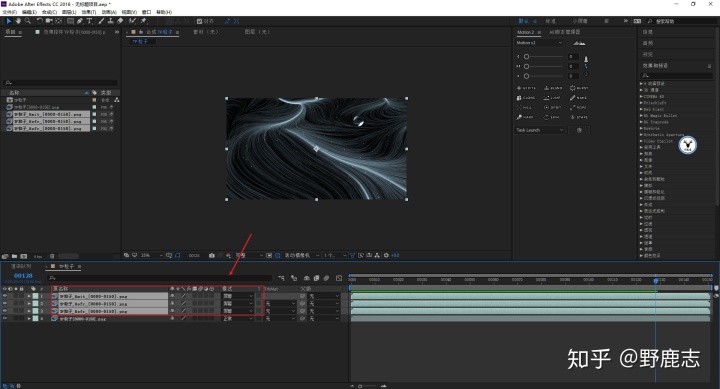
Task: Choose the Pen tool
Action: click(x=80, y=21)
